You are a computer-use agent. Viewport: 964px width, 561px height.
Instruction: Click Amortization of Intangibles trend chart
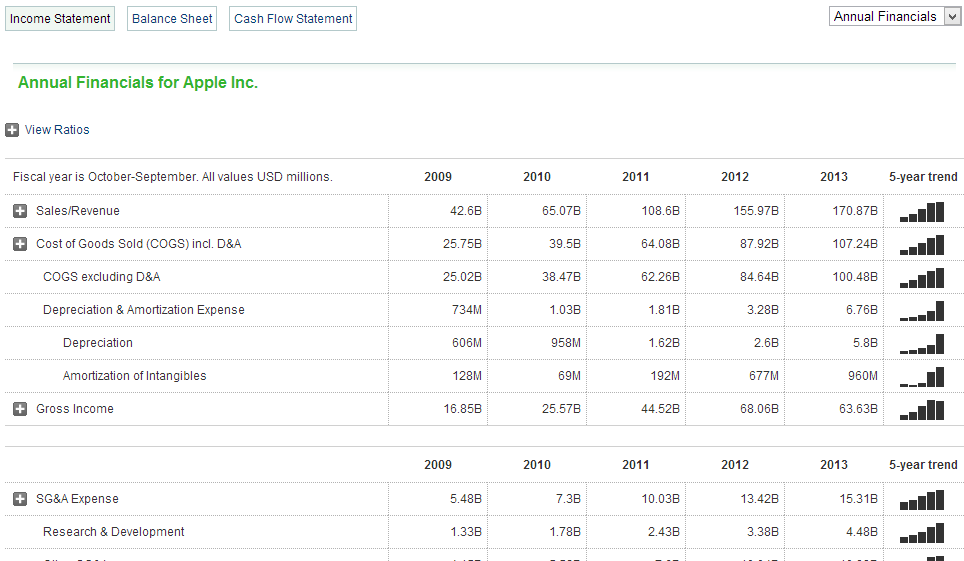pyautogui.click(x=921, y=376)
